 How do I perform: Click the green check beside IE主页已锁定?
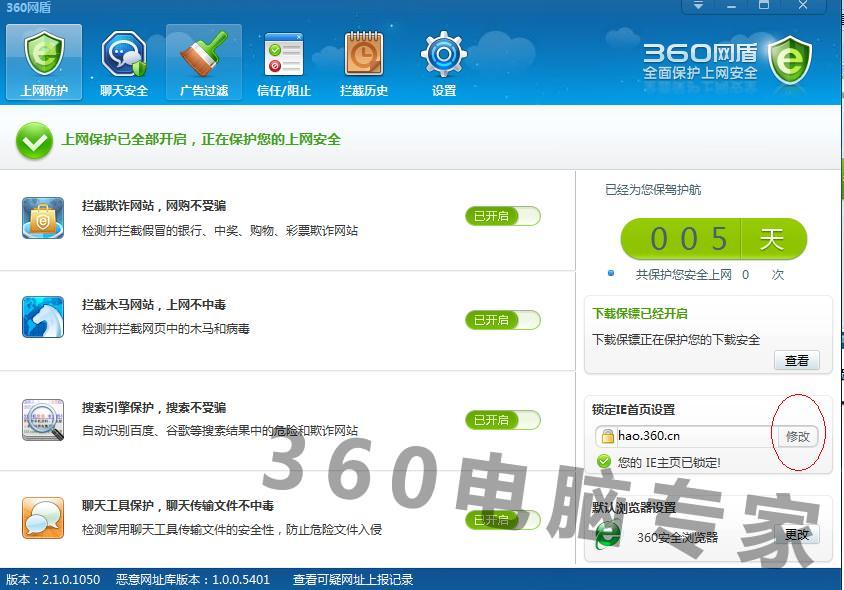coord(604,461)
